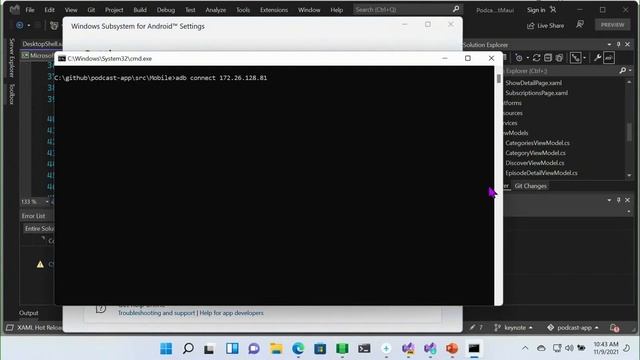Open the send feedback icon near Live Share

pyautogui.click(x=580, y=25)
